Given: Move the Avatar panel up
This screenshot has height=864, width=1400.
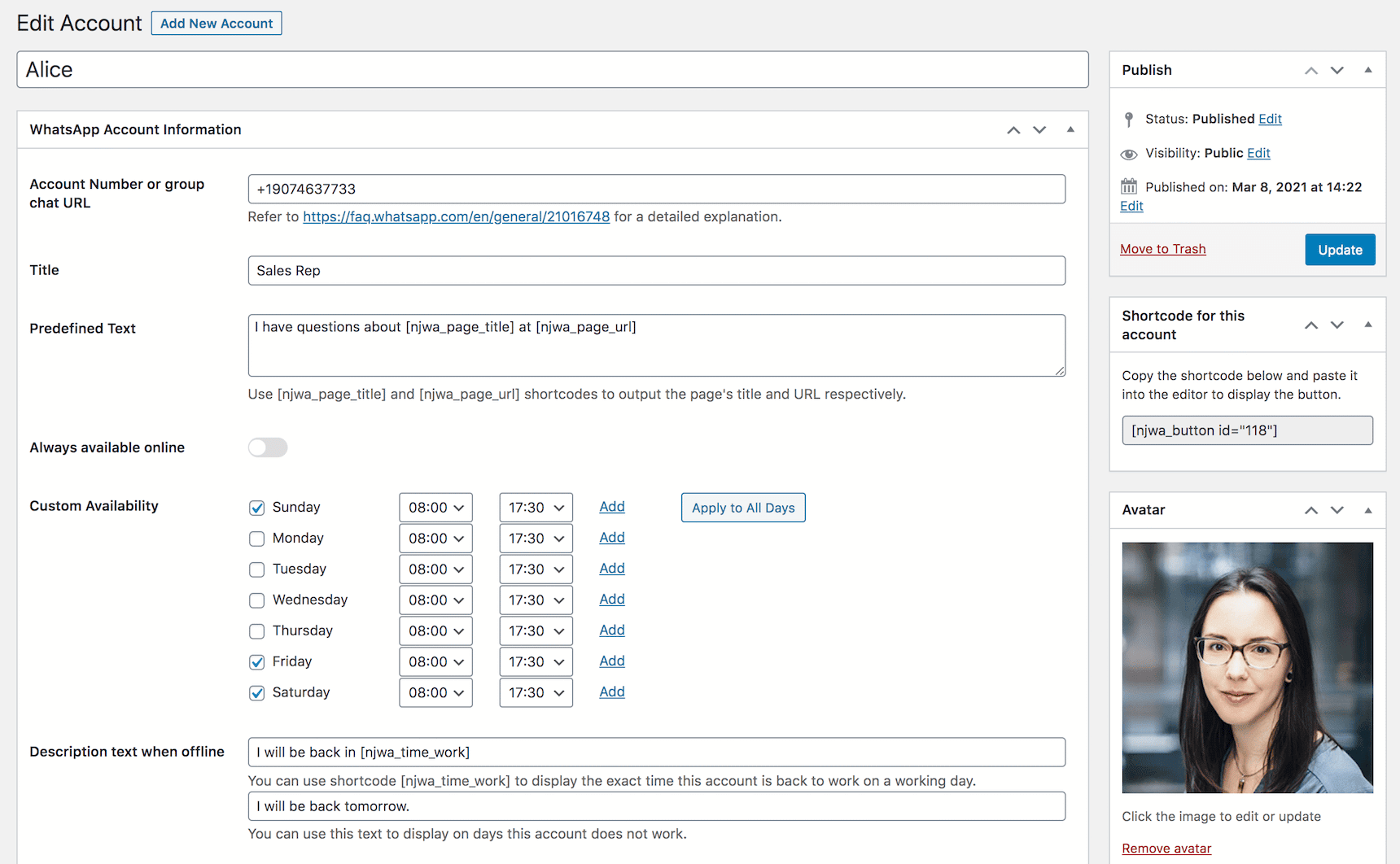Looking at the screenshot, I should [1311, 511].
